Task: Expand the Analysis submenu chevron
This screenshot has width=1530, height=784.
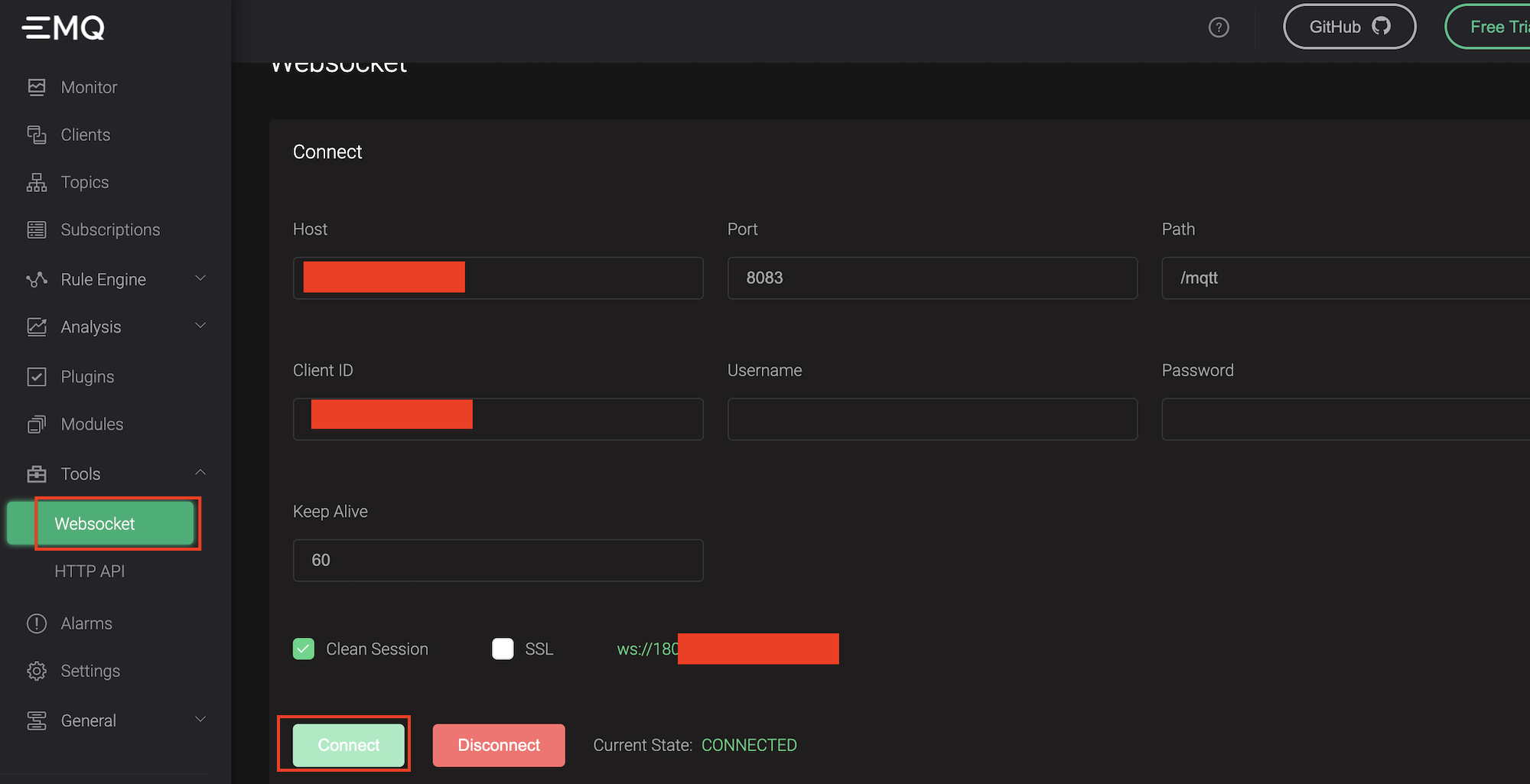Action: tap(200, 326)
